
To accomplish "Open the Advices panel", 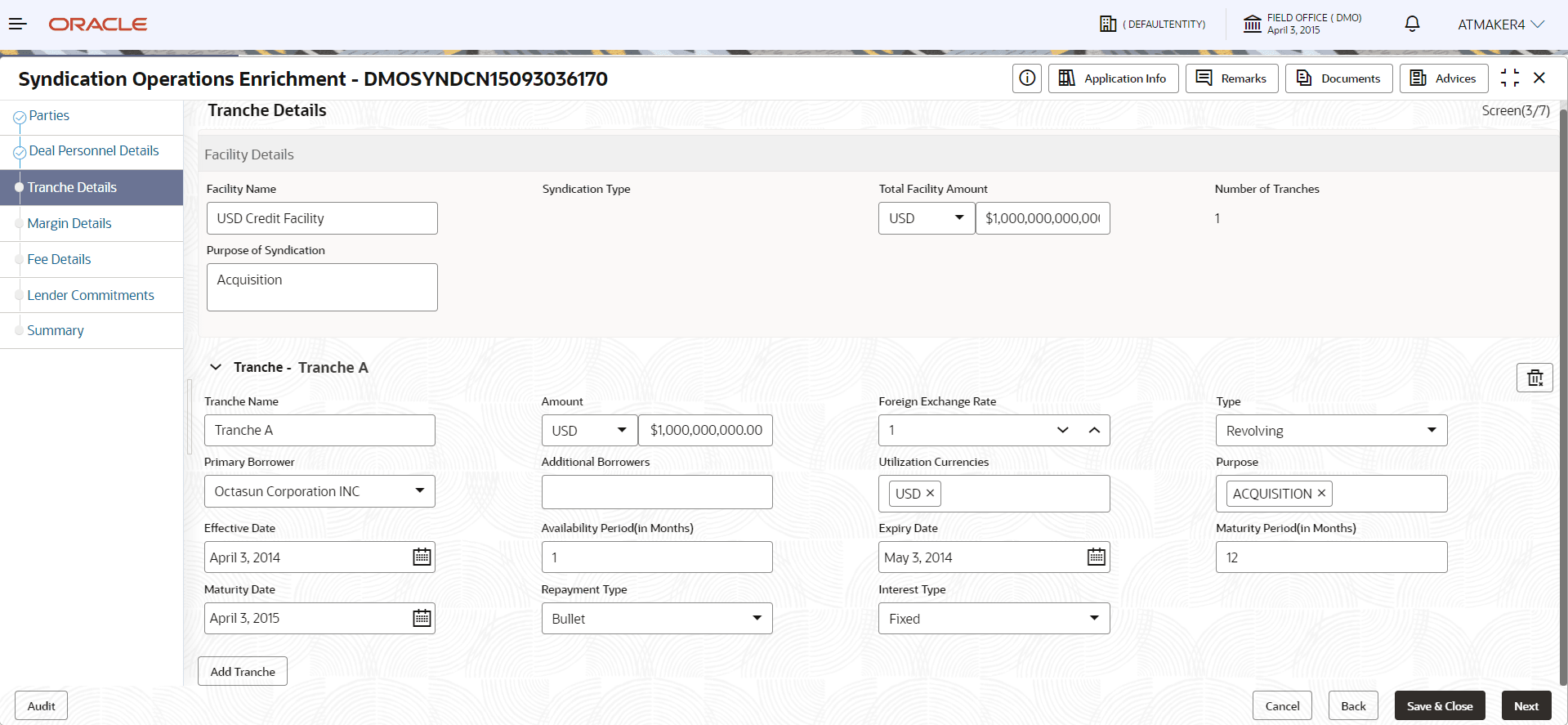I will pyautogui.click(x=1443, y=78).
